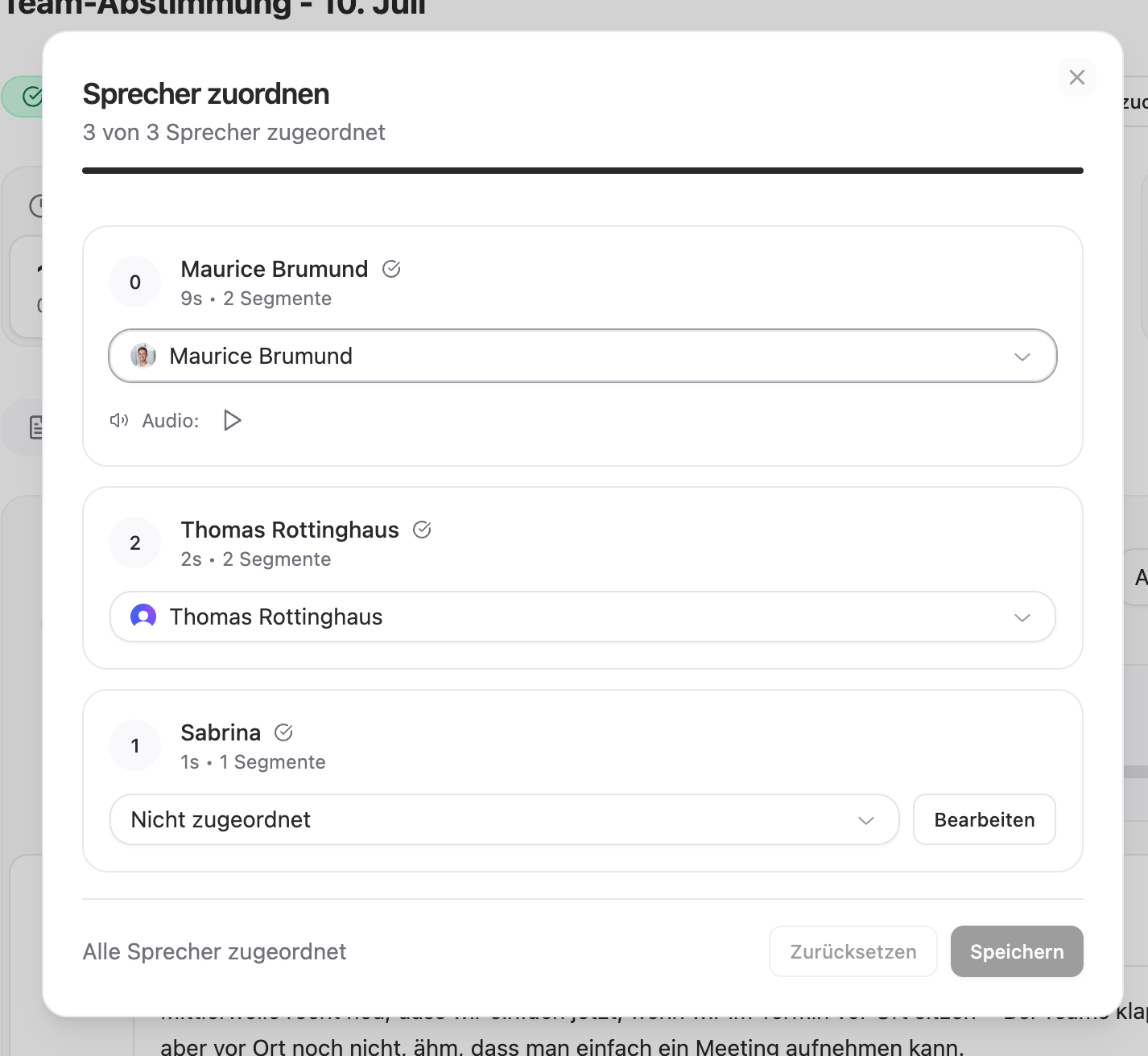This screenshot has height=1056, width=1148.
Task: Click verified checkmark next to Sabrina
Action: [x=283, y=732]
